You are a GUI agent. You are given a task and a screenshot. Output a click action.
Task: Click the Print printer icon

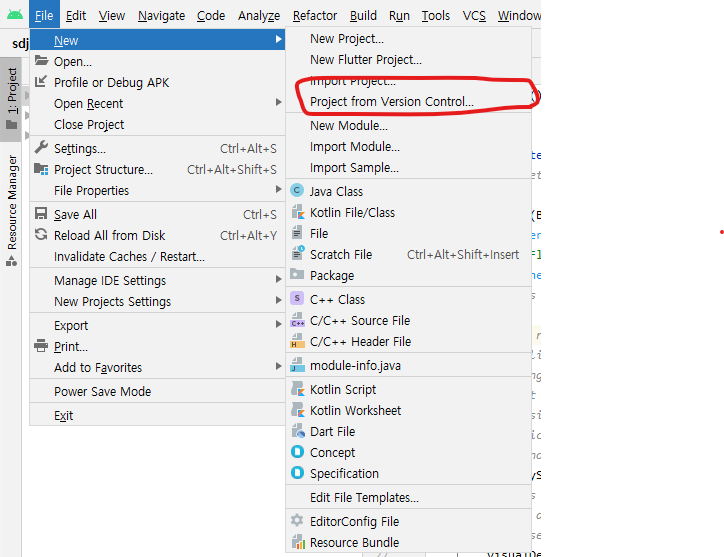coord(41,345)
